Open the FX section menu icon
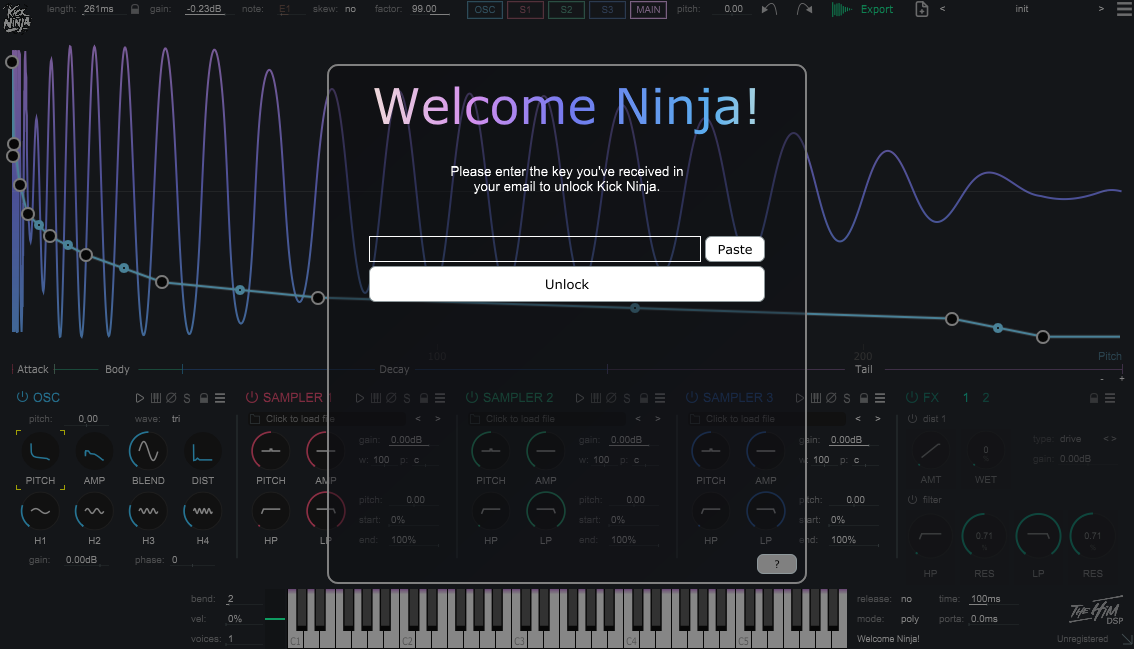Screen dimensions: 1134x649 [x=1109, y=398]
